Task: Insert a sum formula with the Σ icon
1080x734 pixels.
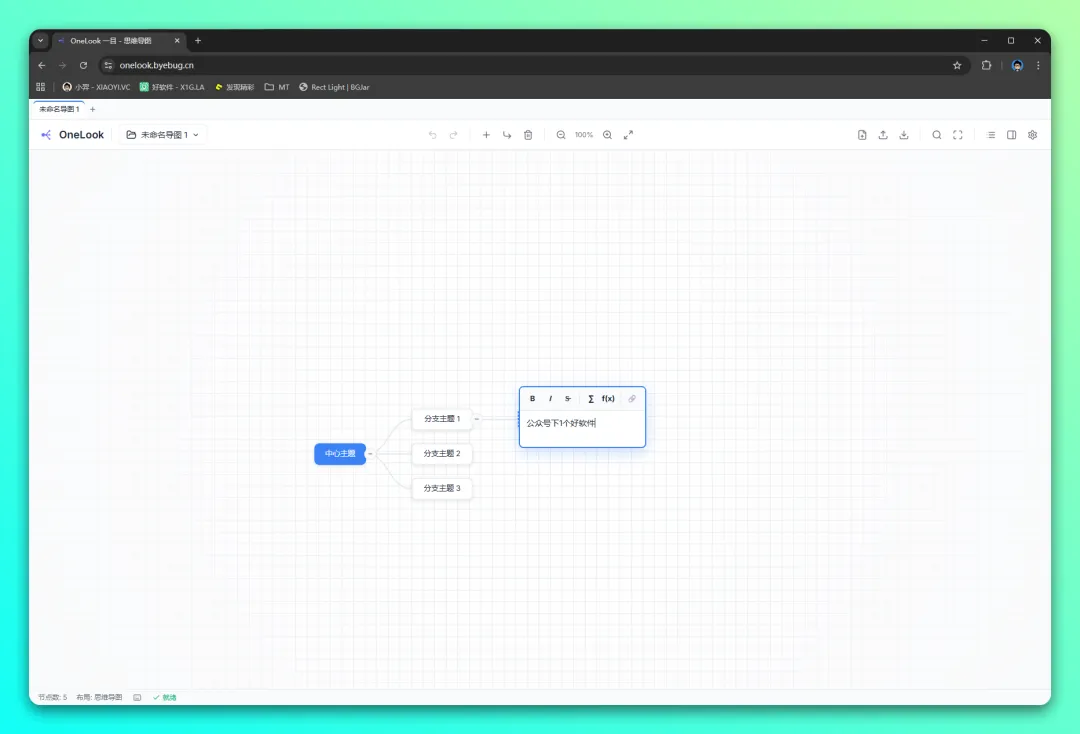Action: (591, 399)
